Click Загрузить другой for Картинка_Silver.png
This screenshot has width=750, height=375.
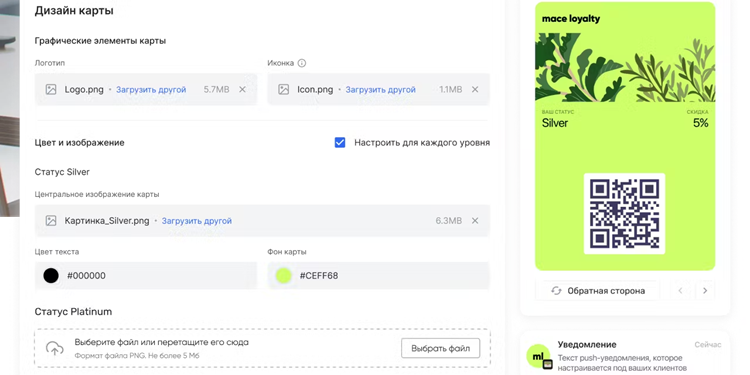pos(197,221)
